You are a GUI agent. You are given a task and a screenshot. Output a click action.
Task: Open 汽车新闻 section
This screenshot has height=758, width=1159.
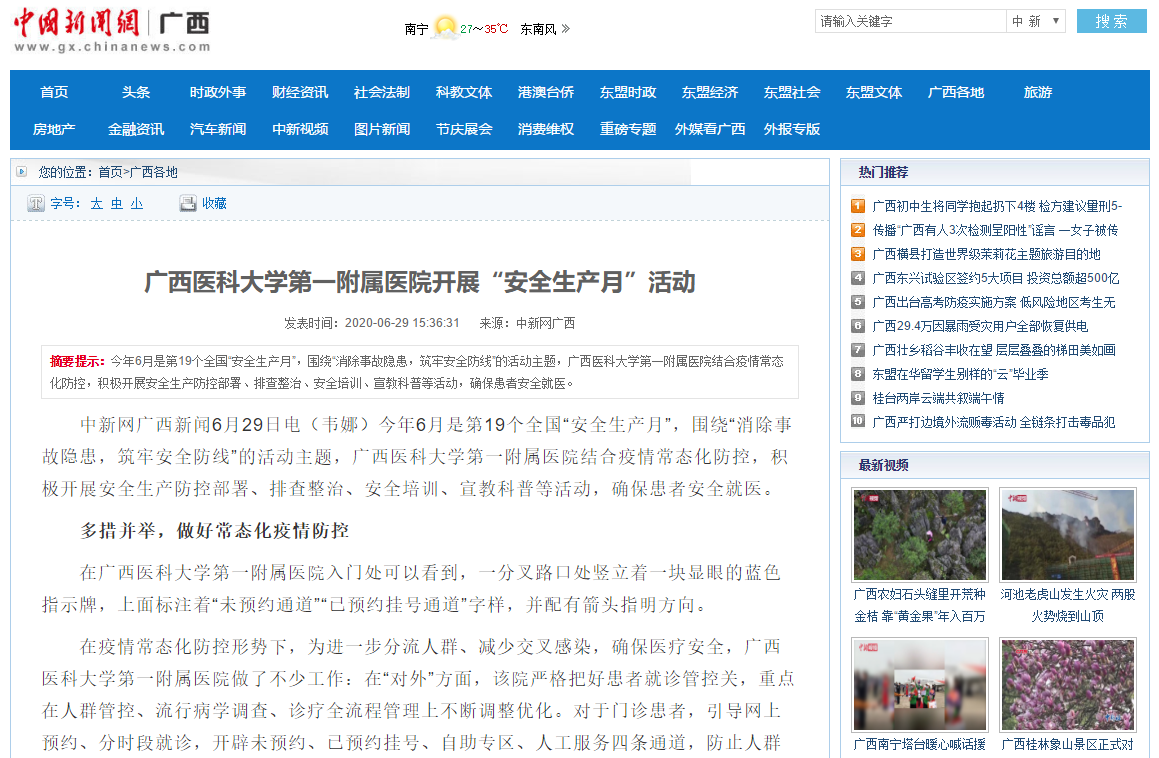coord(218,129)
